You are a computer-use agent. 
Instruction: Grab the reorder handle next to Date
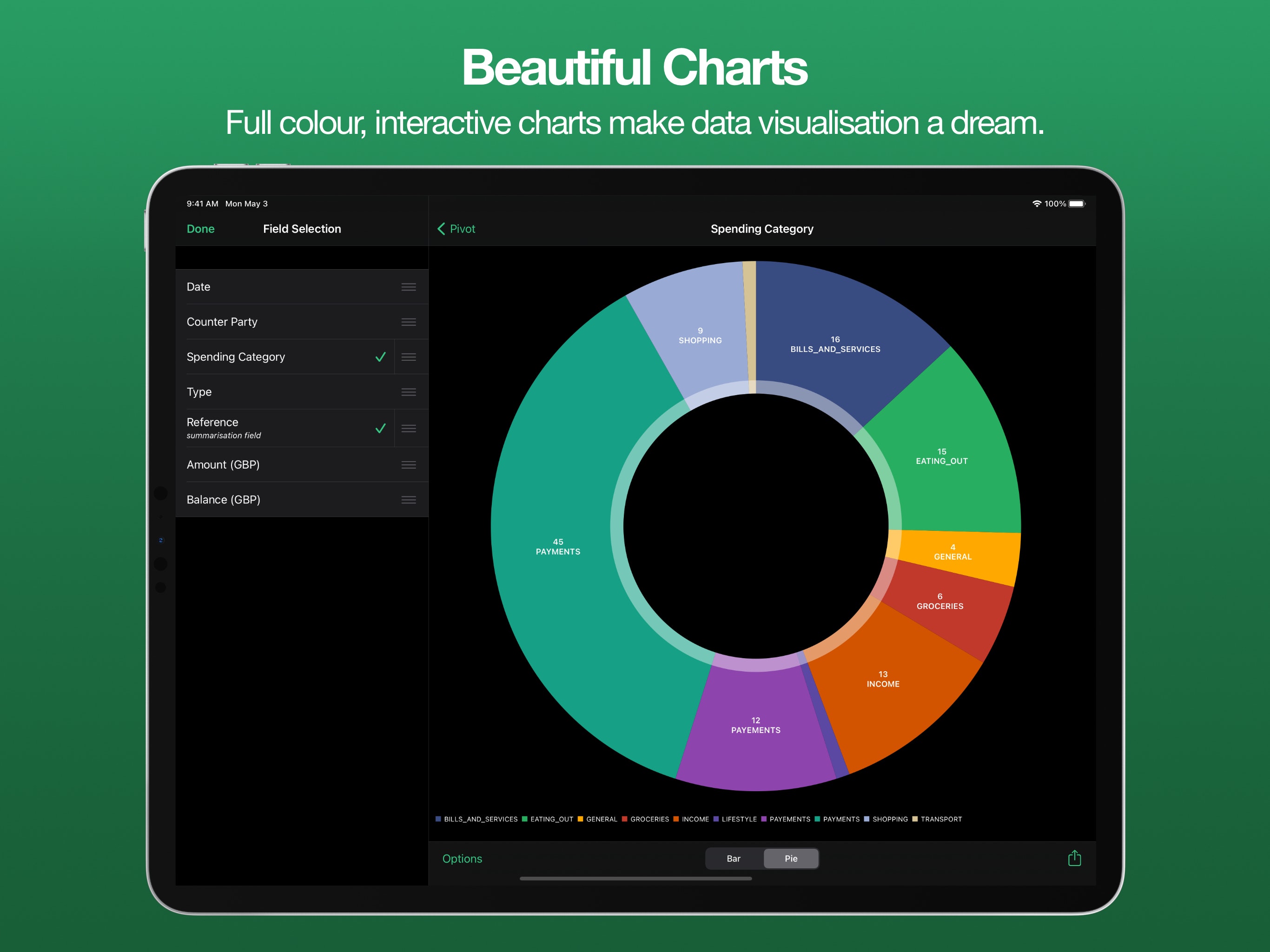click(x=409, y=286)
